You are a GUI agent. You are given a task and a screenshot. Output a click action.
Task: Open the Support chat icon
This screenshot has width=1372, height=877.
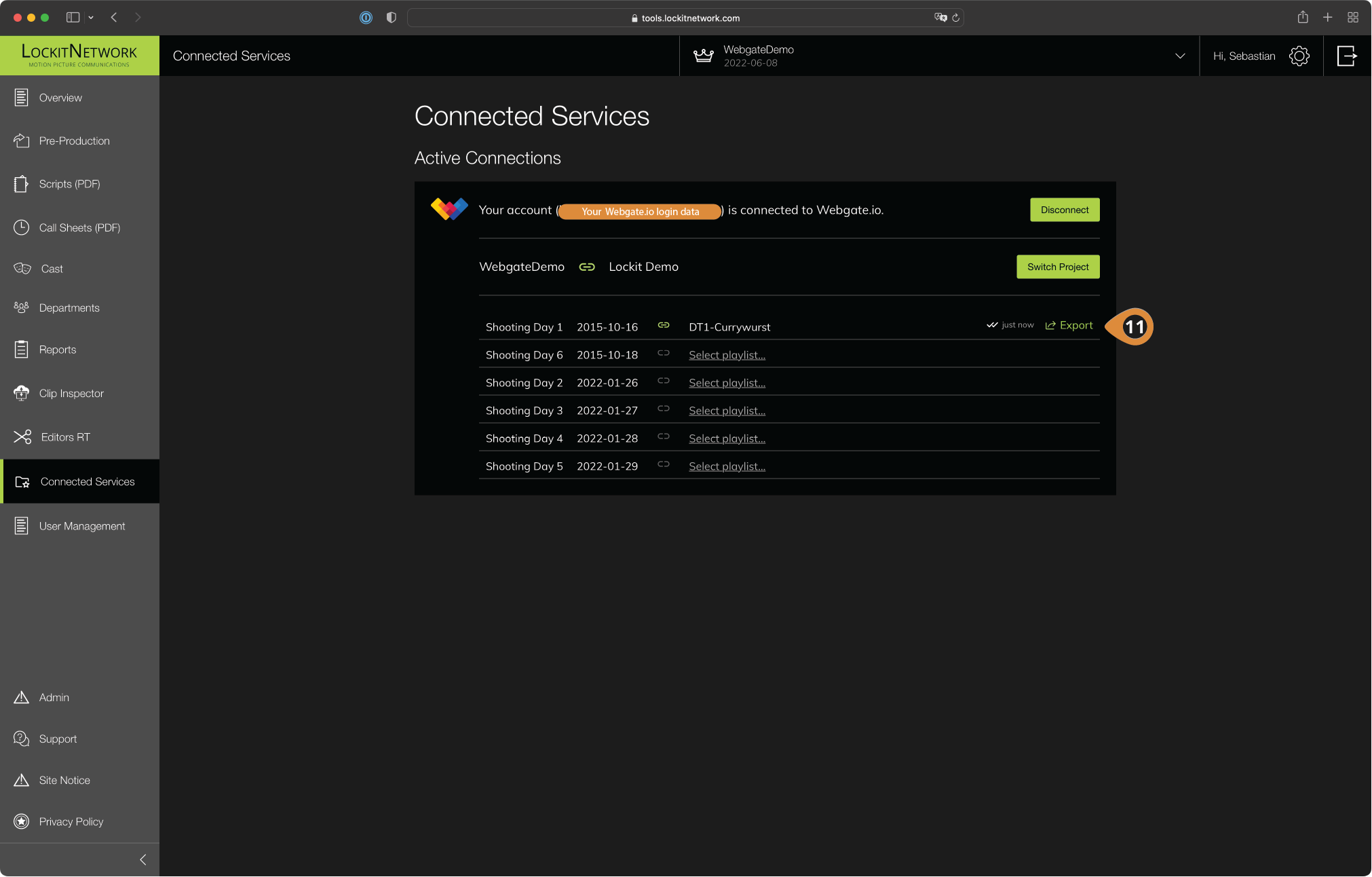22,739
